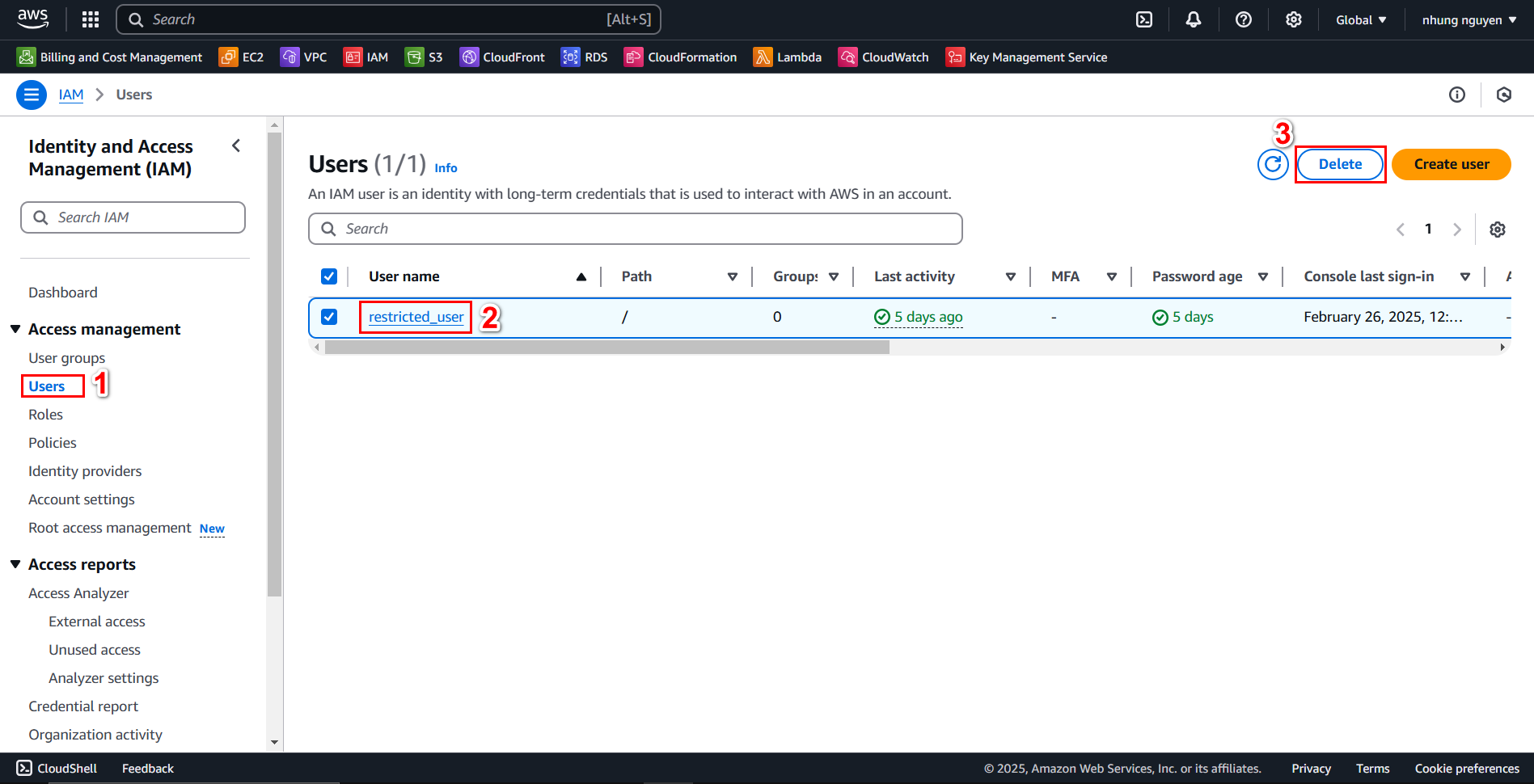This screenshot has width=1534, height=784.
Task: Open User groups in the sidebar
Action: click(x=67, y=358)
